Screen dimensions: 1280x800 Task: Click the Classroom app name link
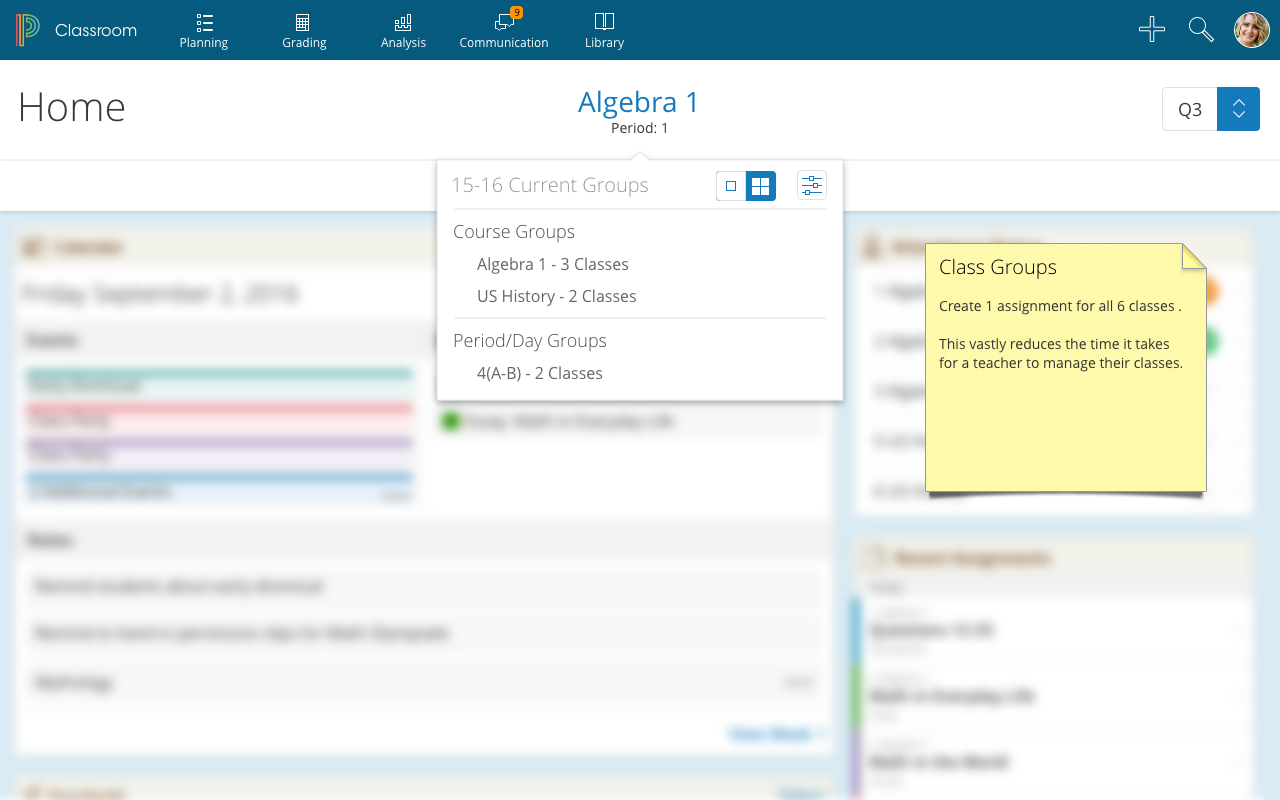[x=96, y=30]
